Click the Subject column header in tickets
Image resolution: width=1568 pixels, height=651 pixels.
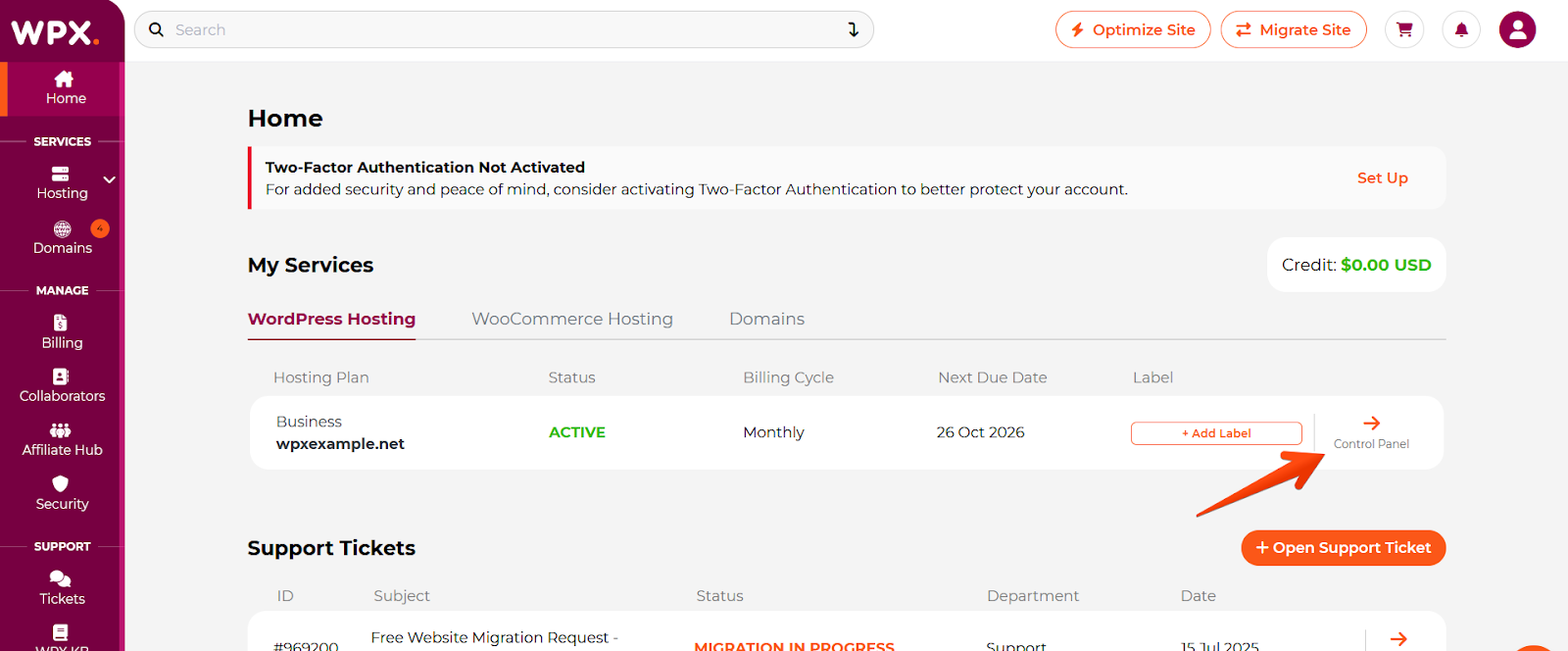tap(402, 596)
